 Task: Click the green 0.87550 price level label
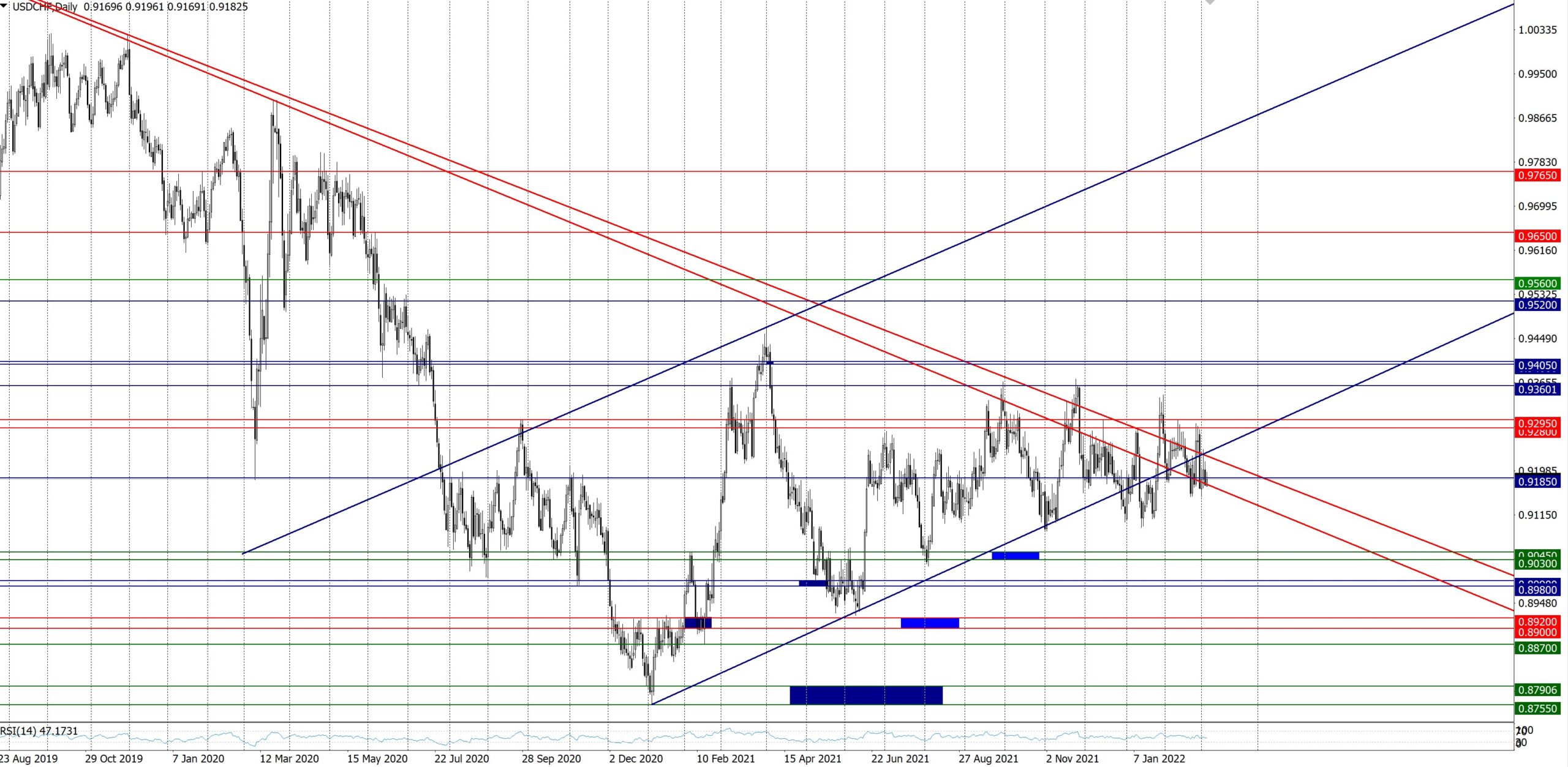point(1537,708)
